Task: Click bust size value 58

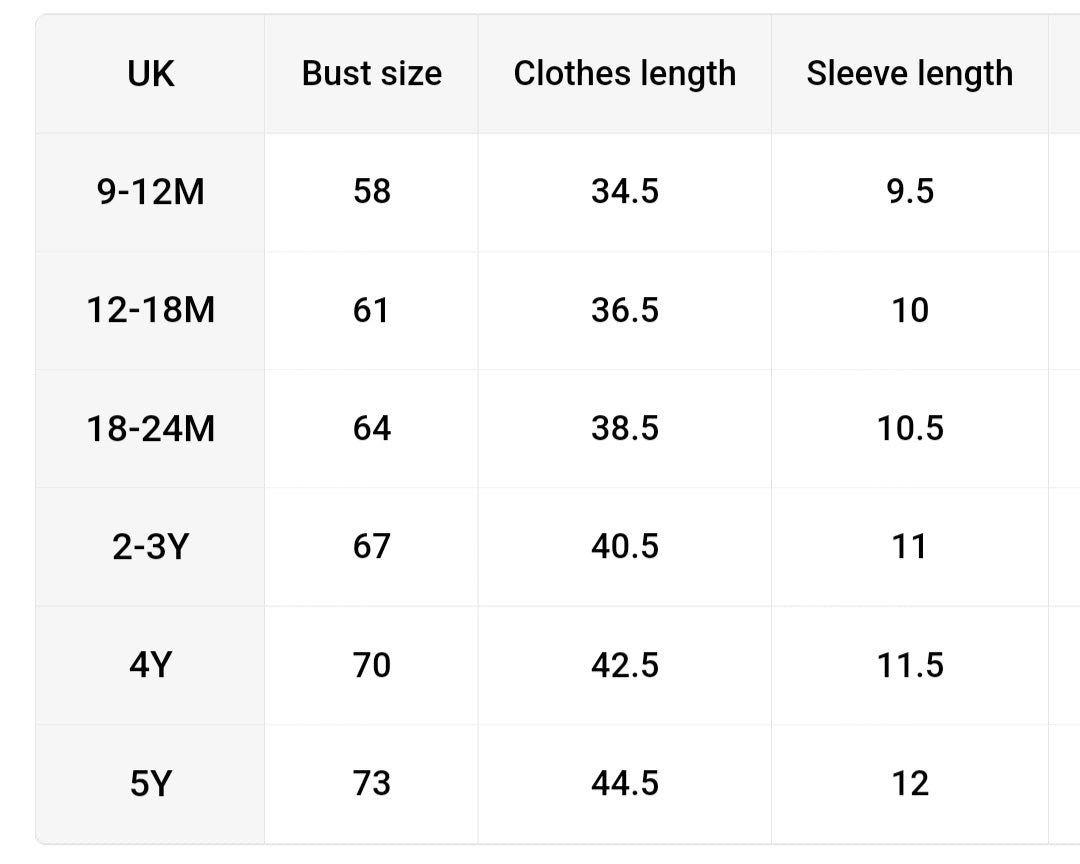Action: [x=371, y=191]
